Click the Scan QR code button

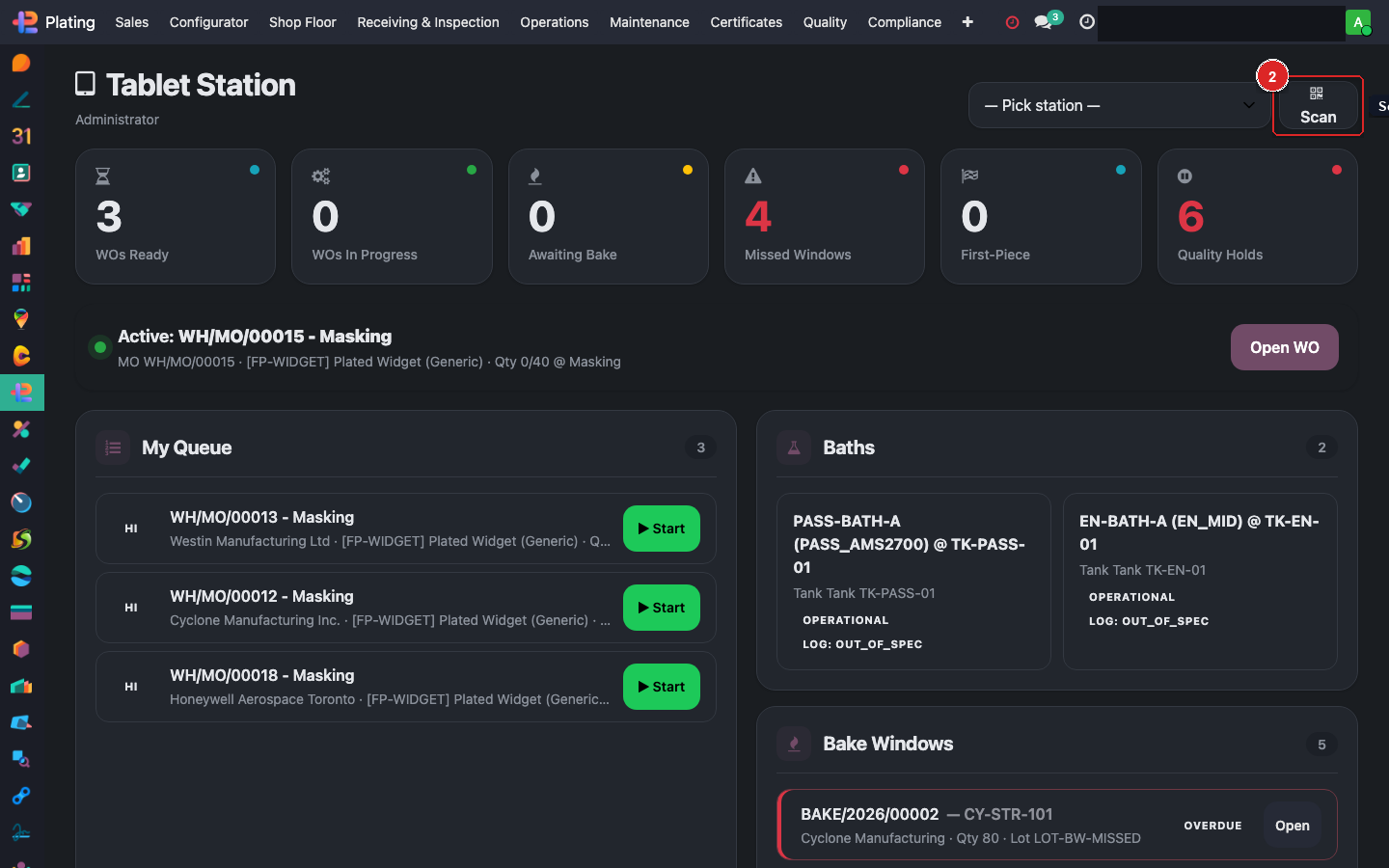coord(1317,106)
